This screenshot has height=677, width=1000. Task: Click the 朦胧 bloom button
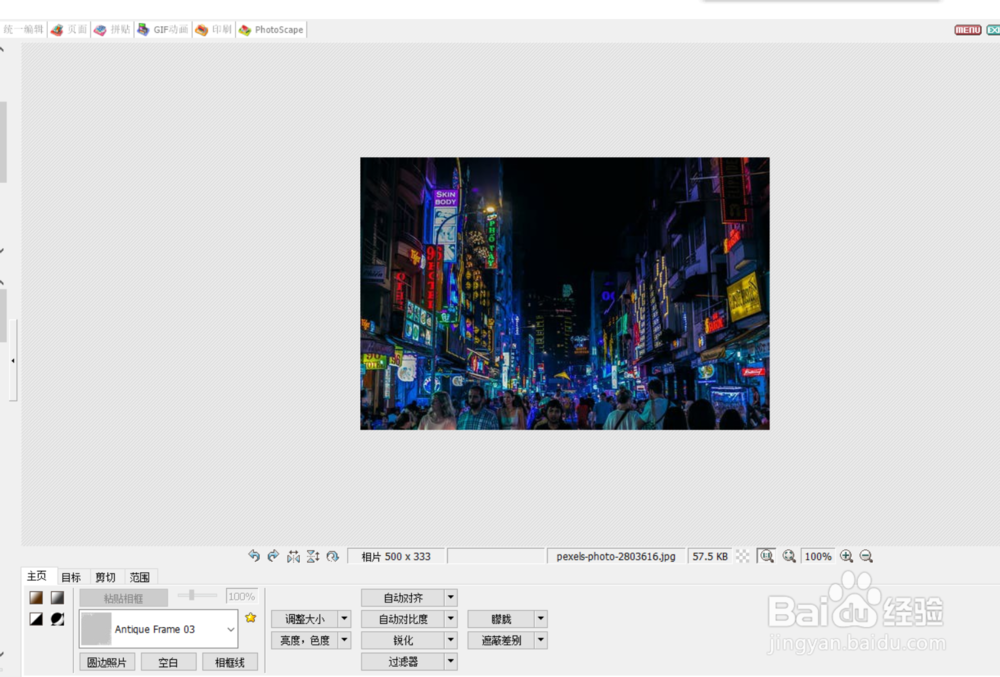coord(501,618)
